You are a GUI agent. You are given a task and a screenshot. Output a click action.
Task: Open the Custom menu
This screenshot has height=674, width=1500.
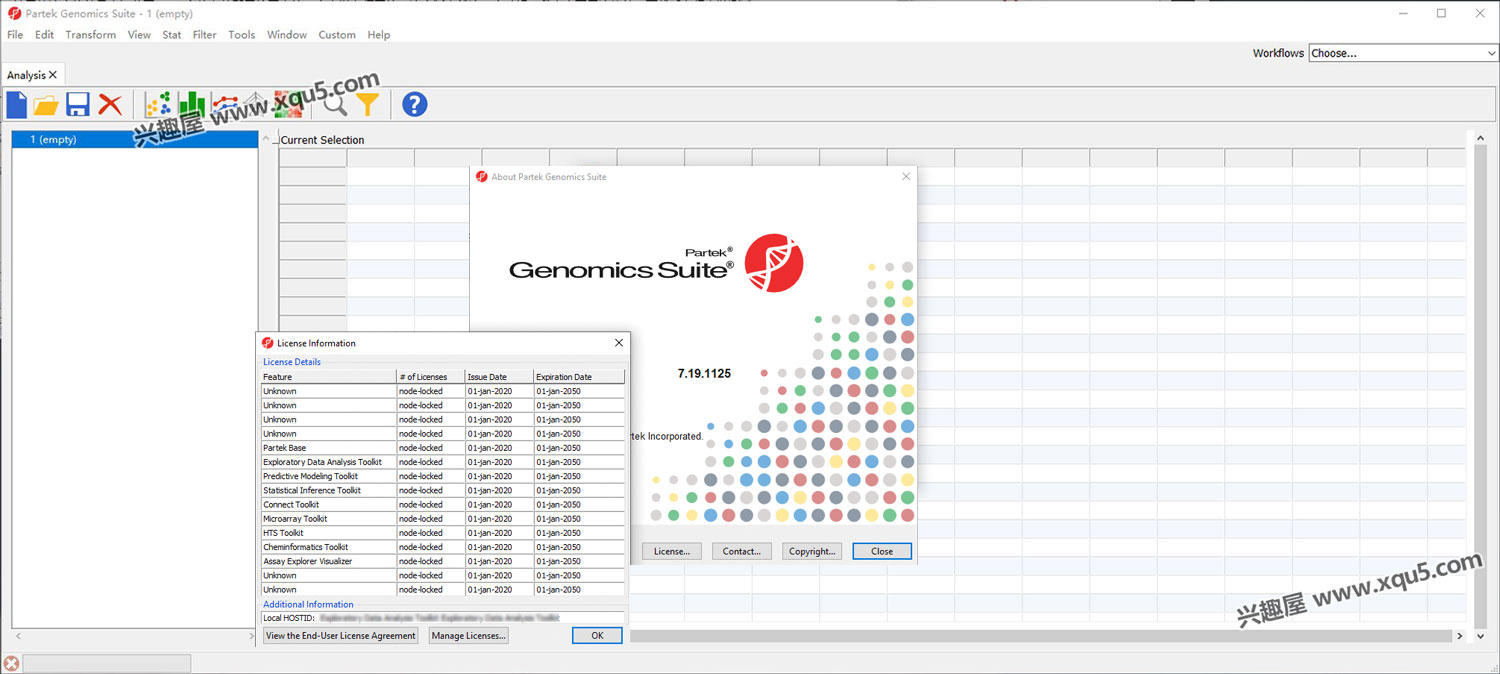coord(337,34)
